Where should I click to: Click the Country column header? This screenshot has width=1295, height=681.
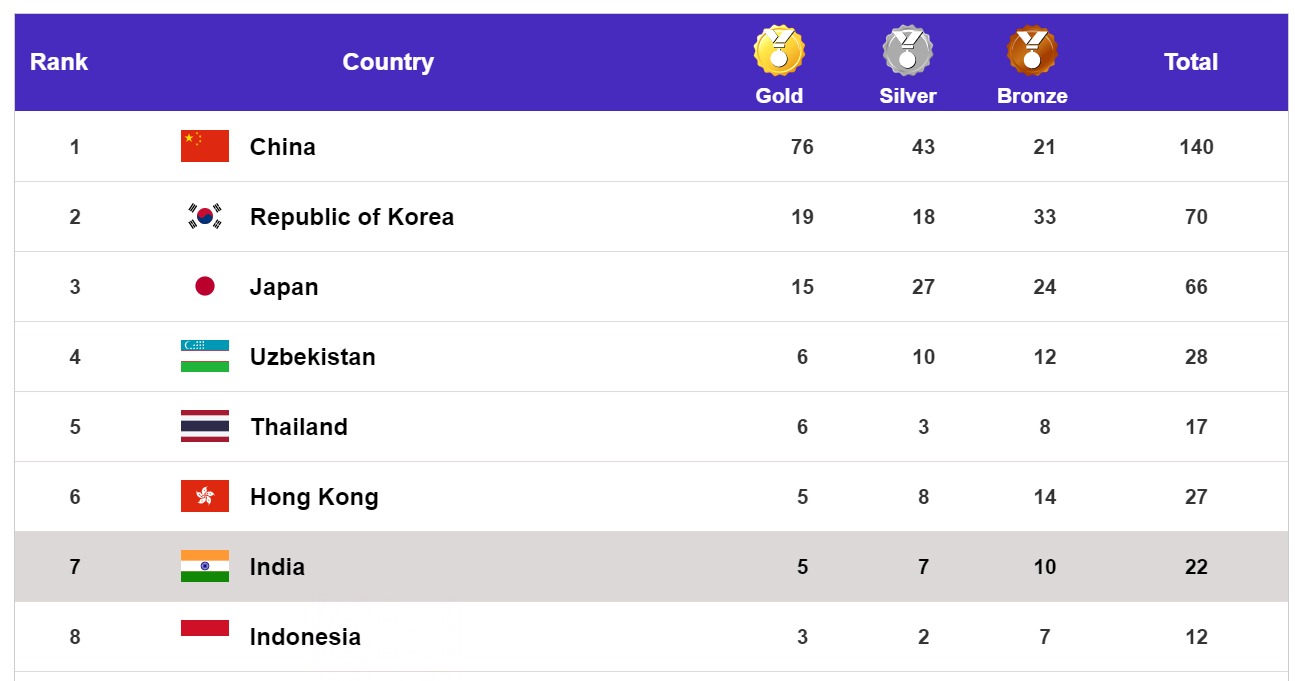[388, 62]
